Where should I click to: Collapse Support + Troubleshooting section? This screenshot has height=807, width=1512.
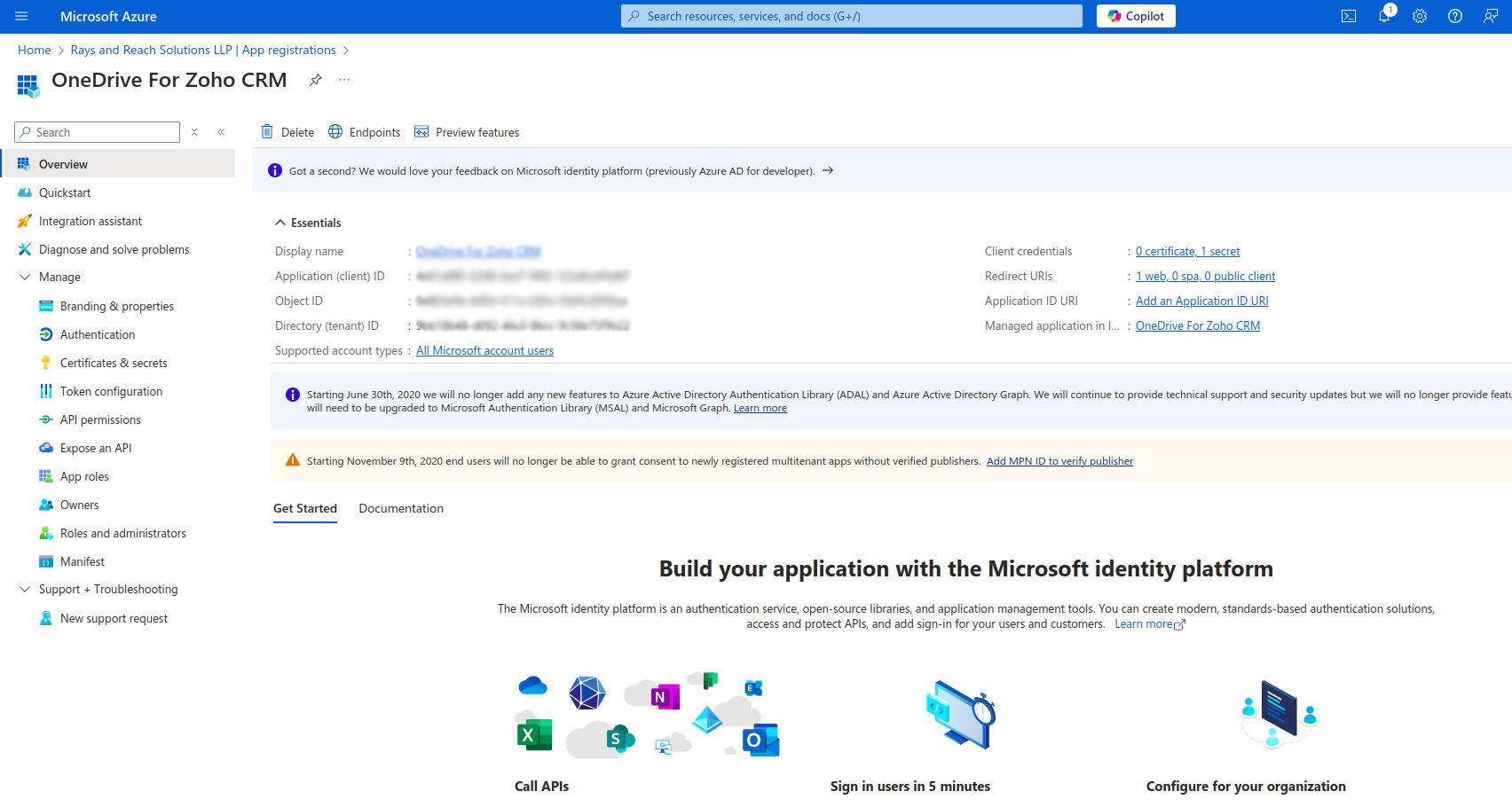[x=25, y=589]
